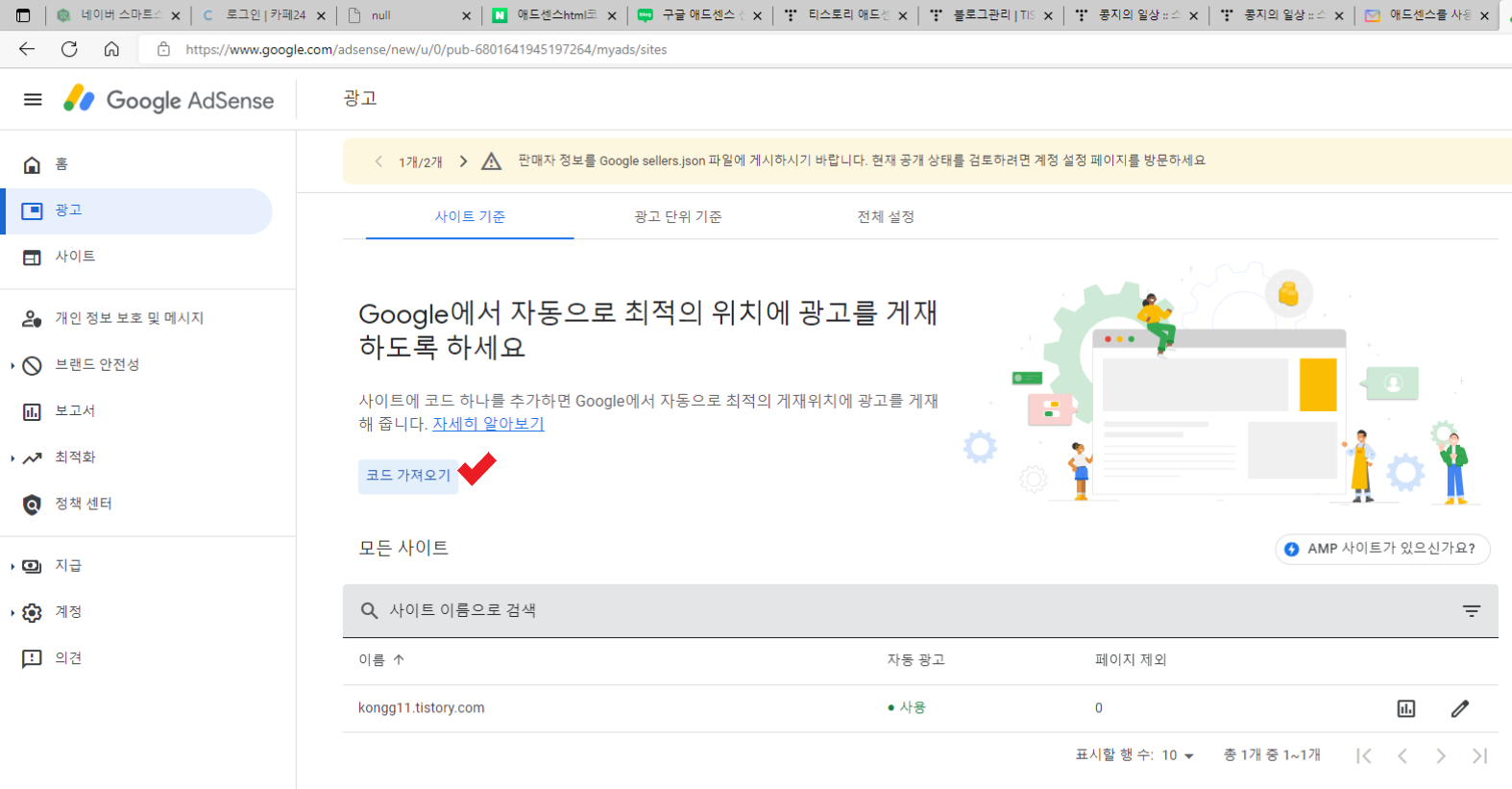Switch to 전체 설정 tab

point(886,217)
